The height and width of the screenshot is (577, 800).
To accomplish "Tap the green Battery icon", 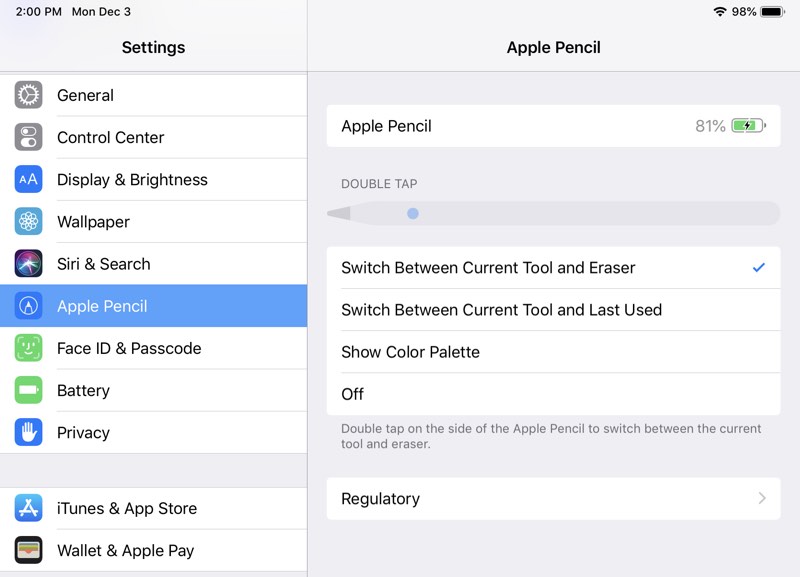I will tap(29, 391).
